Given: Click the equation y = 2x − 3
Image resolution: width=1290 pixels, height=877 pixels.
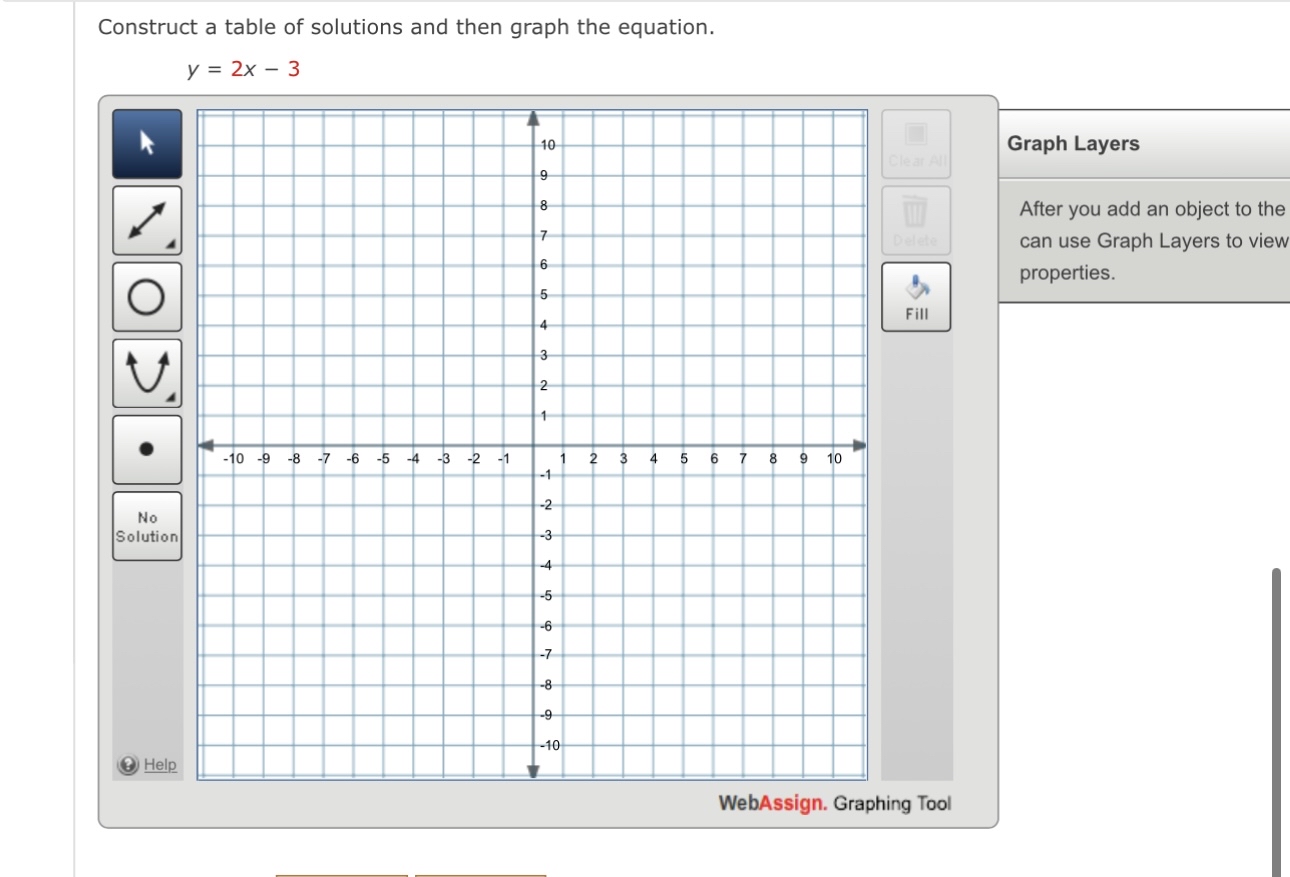Looking at the screenshot, I should coord(242,68).
